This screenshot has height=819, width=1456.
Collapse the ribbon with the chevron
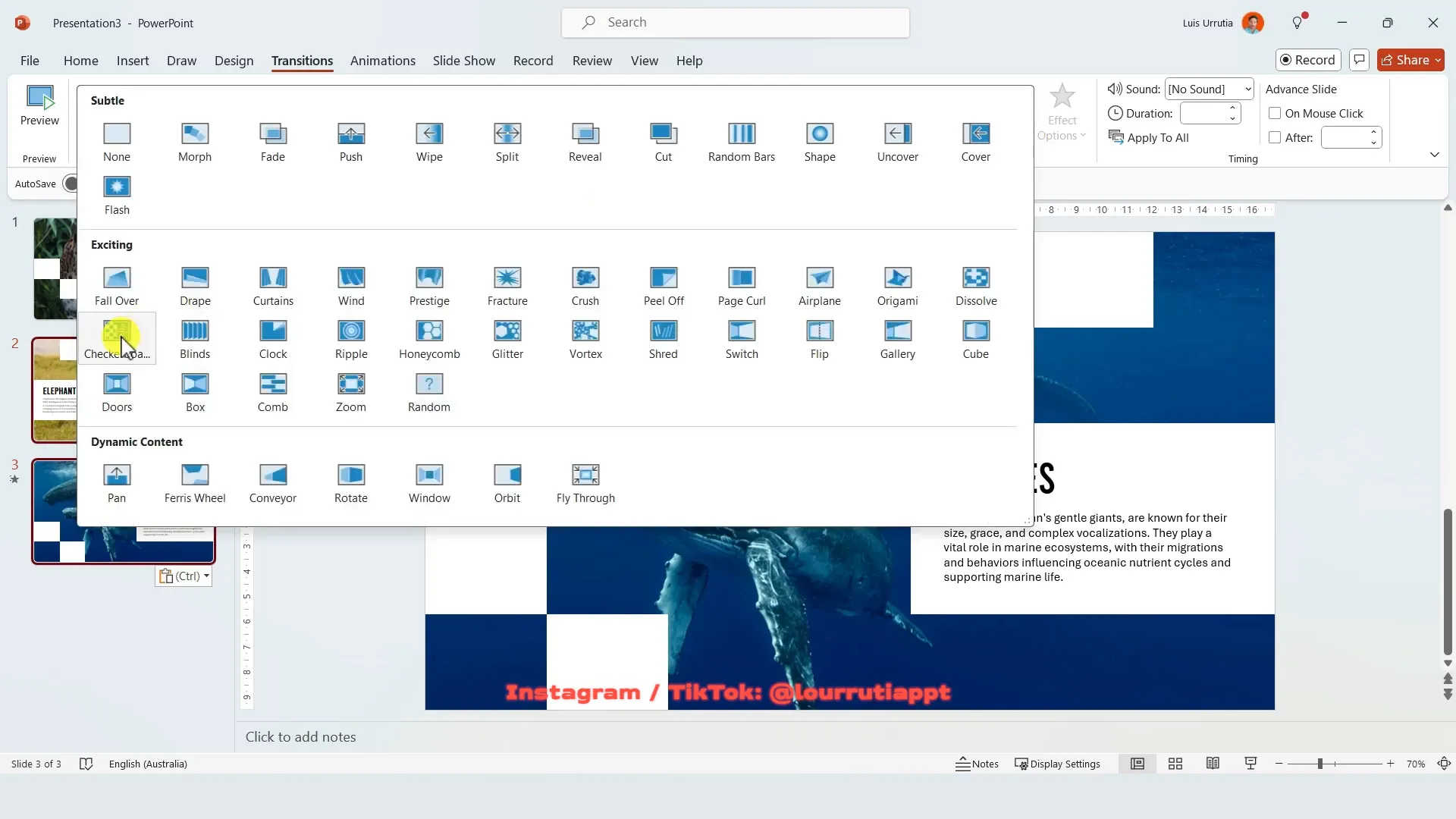[x=1435, y=155]
